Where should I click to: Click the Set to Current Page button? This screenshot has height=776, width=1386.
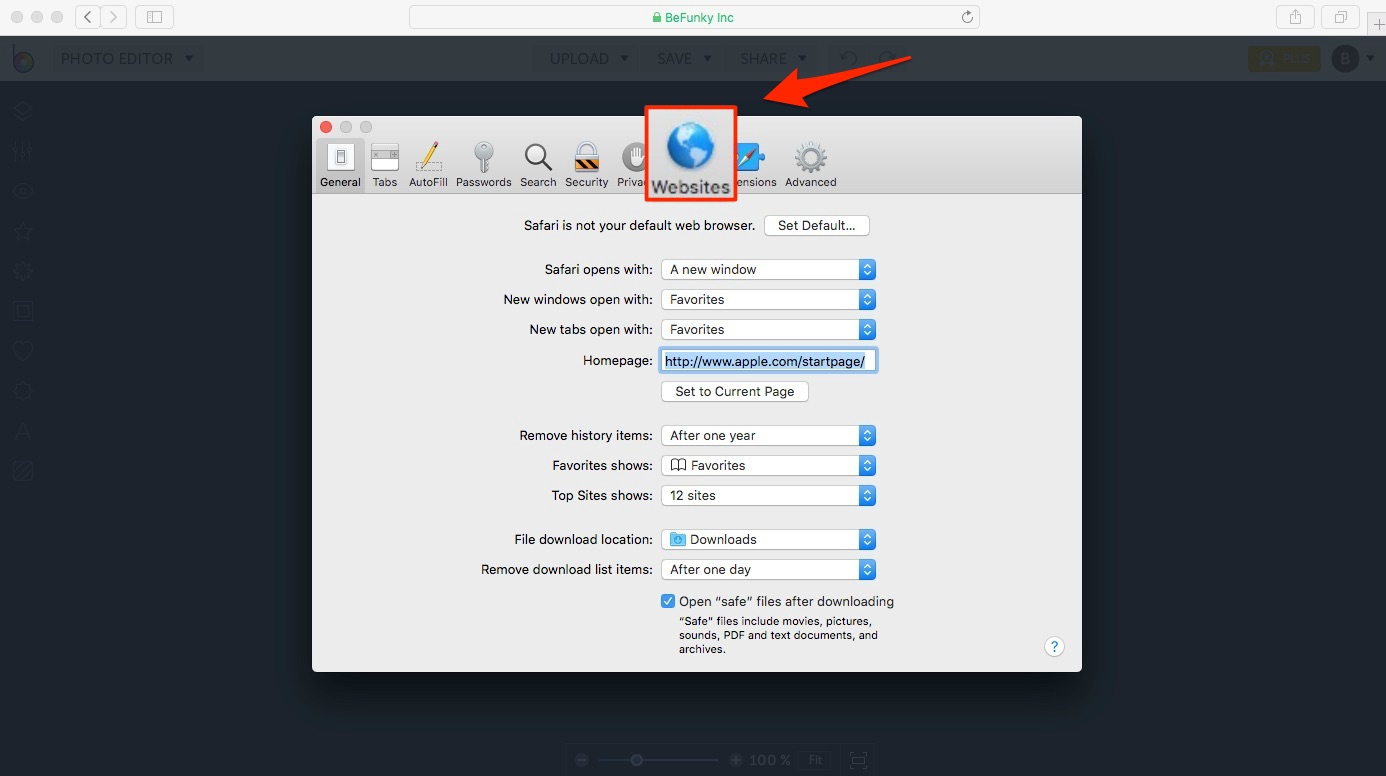[x=735, y=392]
